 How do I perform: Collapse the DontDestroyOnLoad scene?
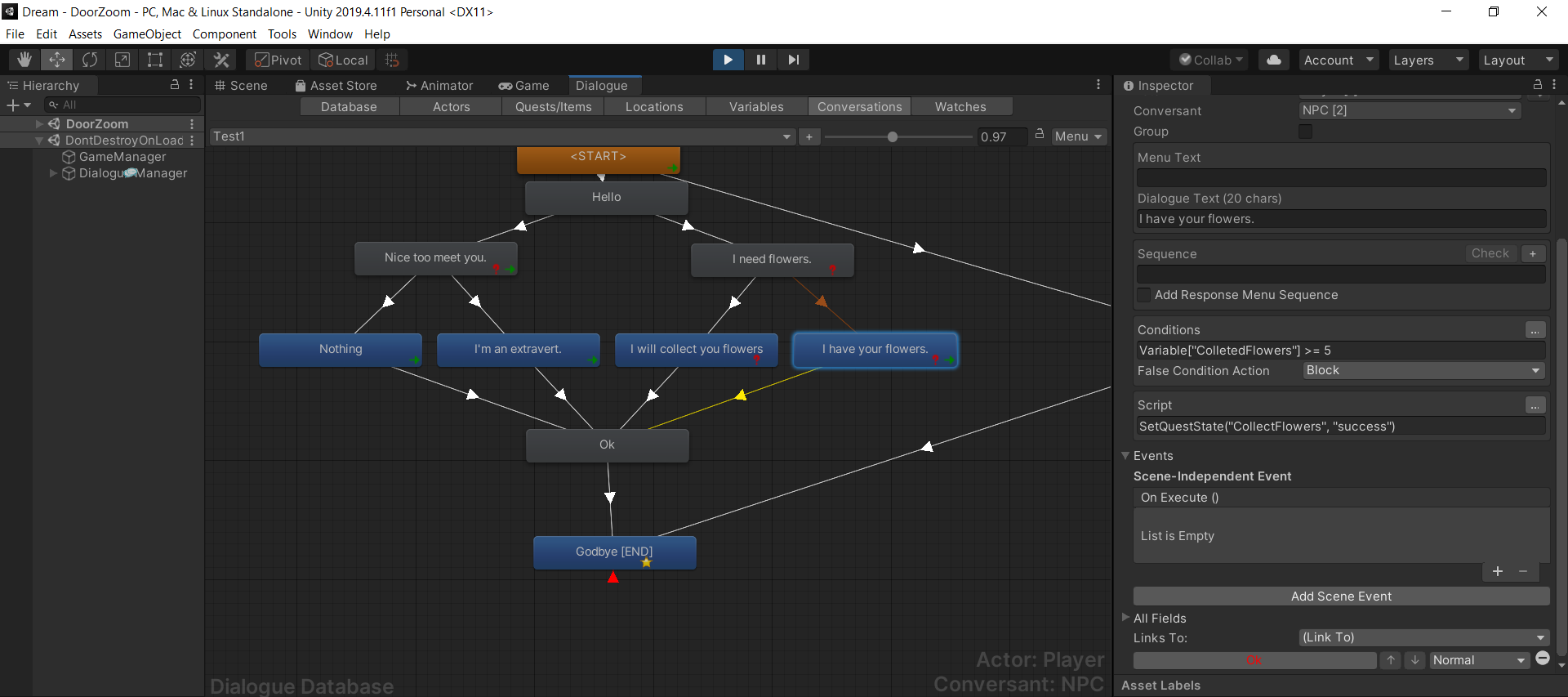39,141
